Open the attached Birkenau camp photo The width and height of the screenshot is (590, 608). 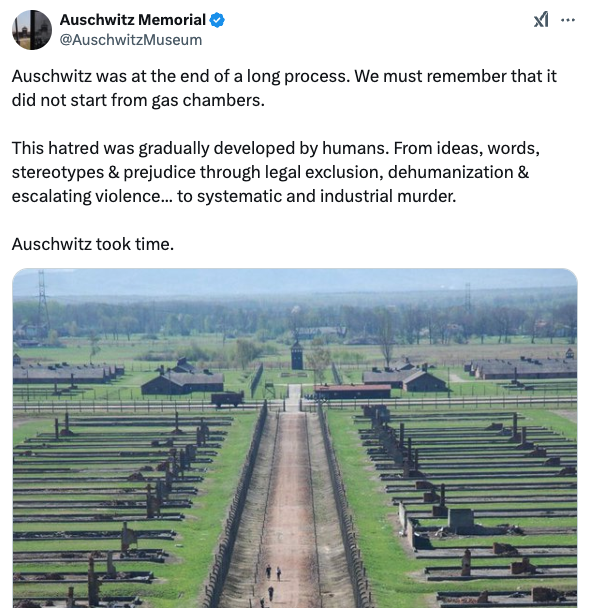[295, 438]
